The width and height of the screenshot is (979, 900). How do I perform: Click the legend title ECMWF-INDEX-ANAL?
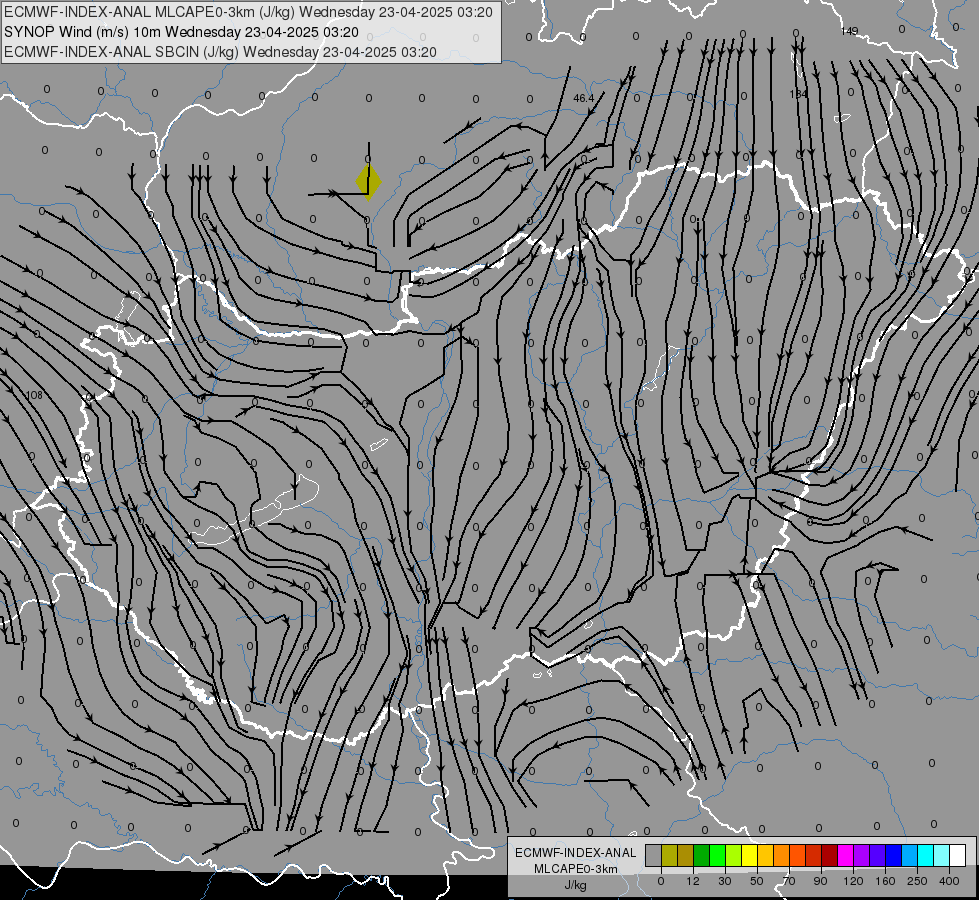(576, 853)
